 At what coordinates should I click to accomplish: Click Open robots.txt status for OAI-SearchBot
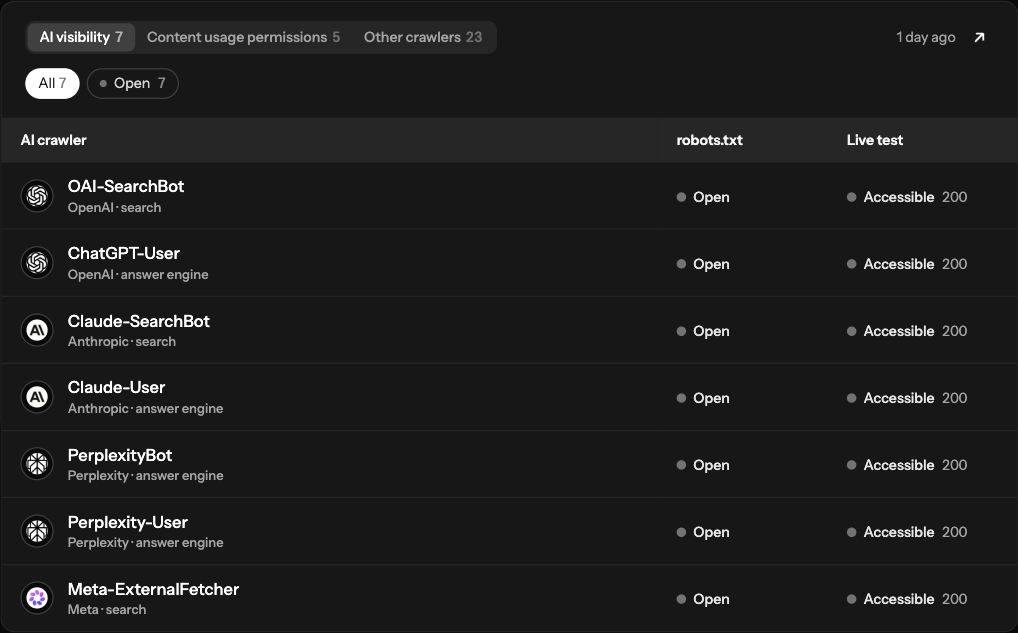(x=703, y=197)
